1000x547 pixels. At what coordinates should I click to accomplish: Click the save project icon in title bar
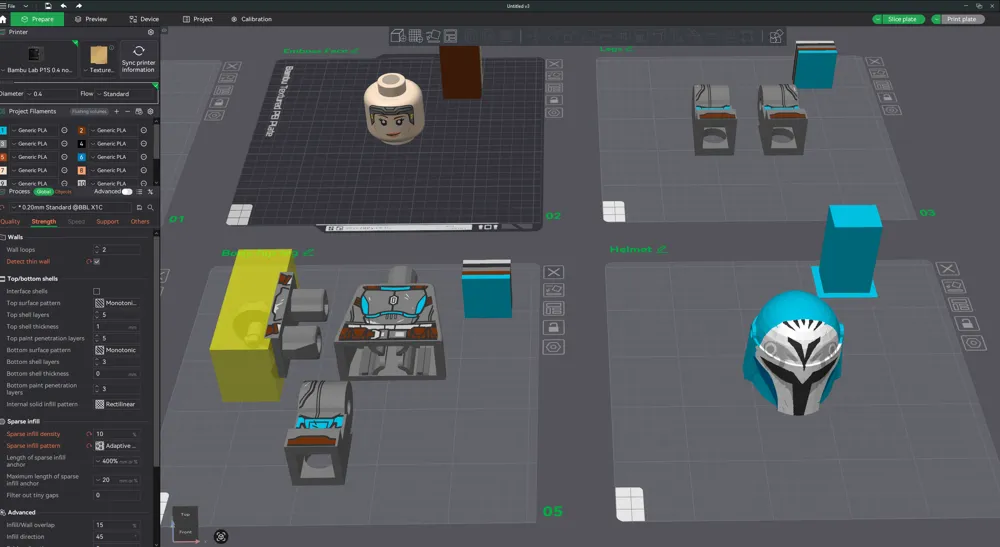click(48, 6)
